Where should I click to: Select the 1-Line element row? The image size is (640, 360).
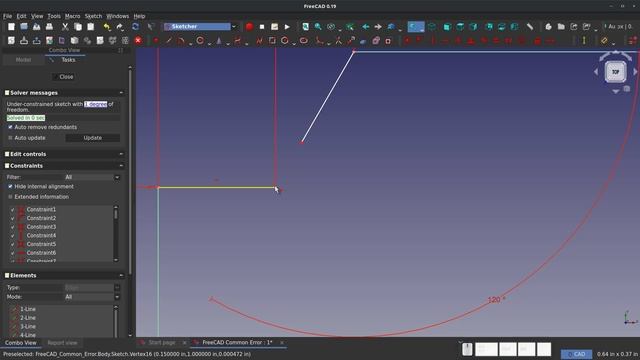coord(61,309)
